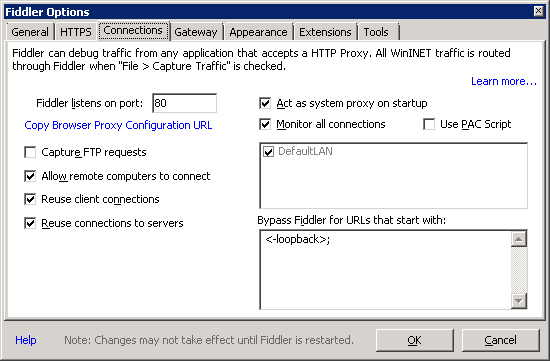Viewport: 550px width, 361px height.
Task: Click the Learn more link
Action: coord(504,81)
